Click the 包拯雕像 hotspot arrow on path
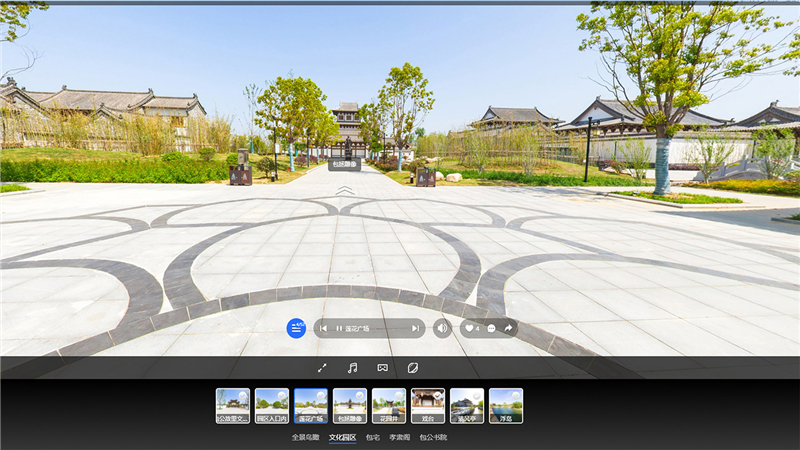 coord(344,189)
